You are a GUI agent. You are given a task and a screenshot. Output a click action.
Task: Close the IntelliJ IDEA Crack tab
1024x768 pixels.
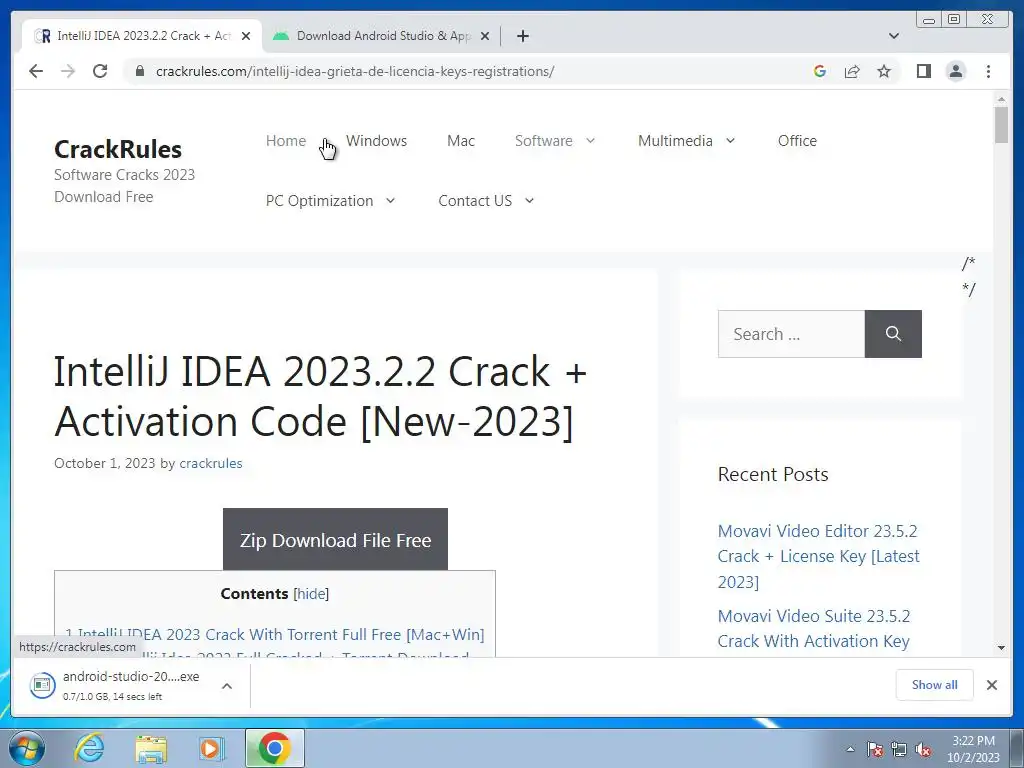[x=246, y=36]
